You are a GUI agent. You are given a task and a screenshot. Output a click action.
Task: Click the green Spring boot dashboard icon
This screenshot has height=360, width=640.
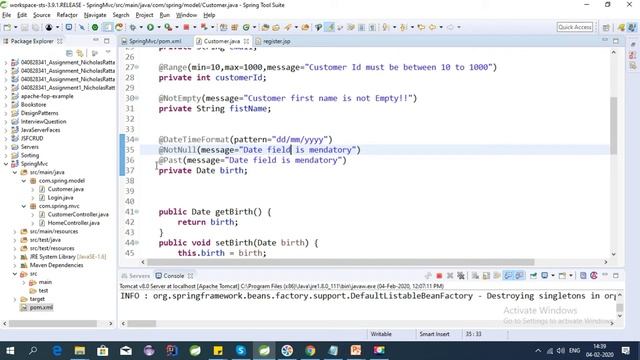(x=95, y=27)
